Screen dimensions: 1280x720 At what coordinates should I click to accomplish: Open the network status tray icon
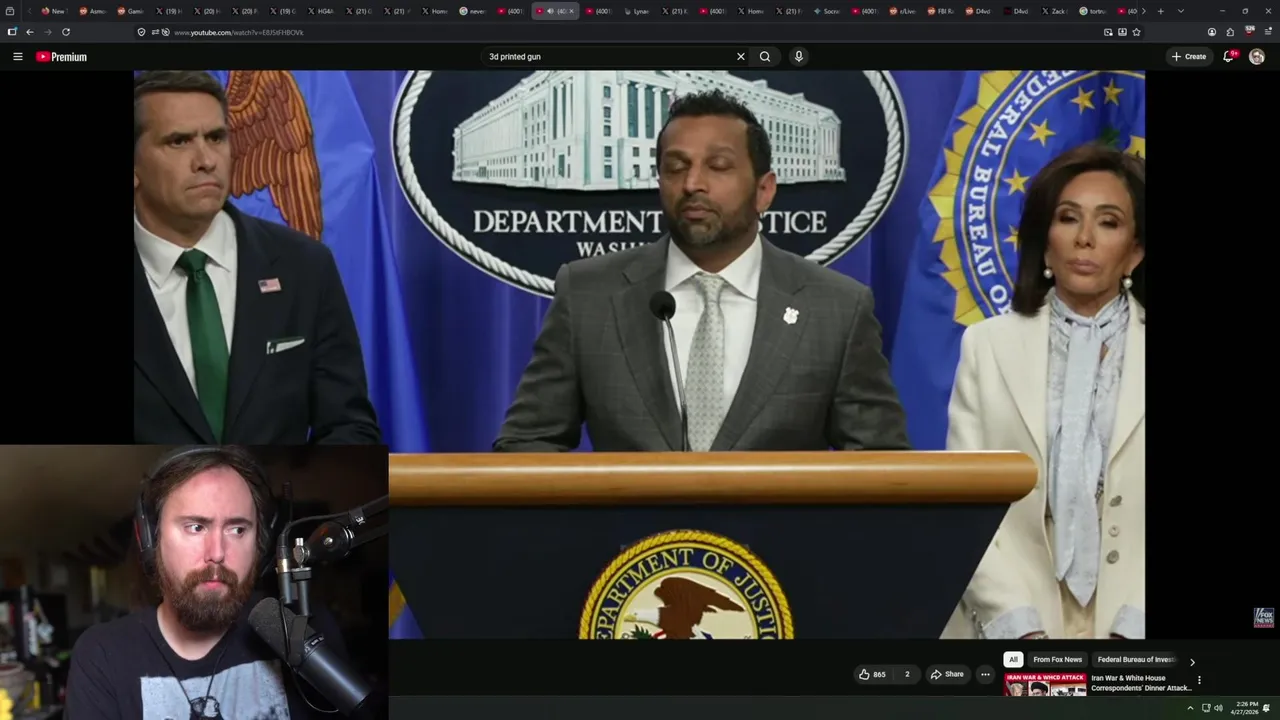tap(1205, 708)
